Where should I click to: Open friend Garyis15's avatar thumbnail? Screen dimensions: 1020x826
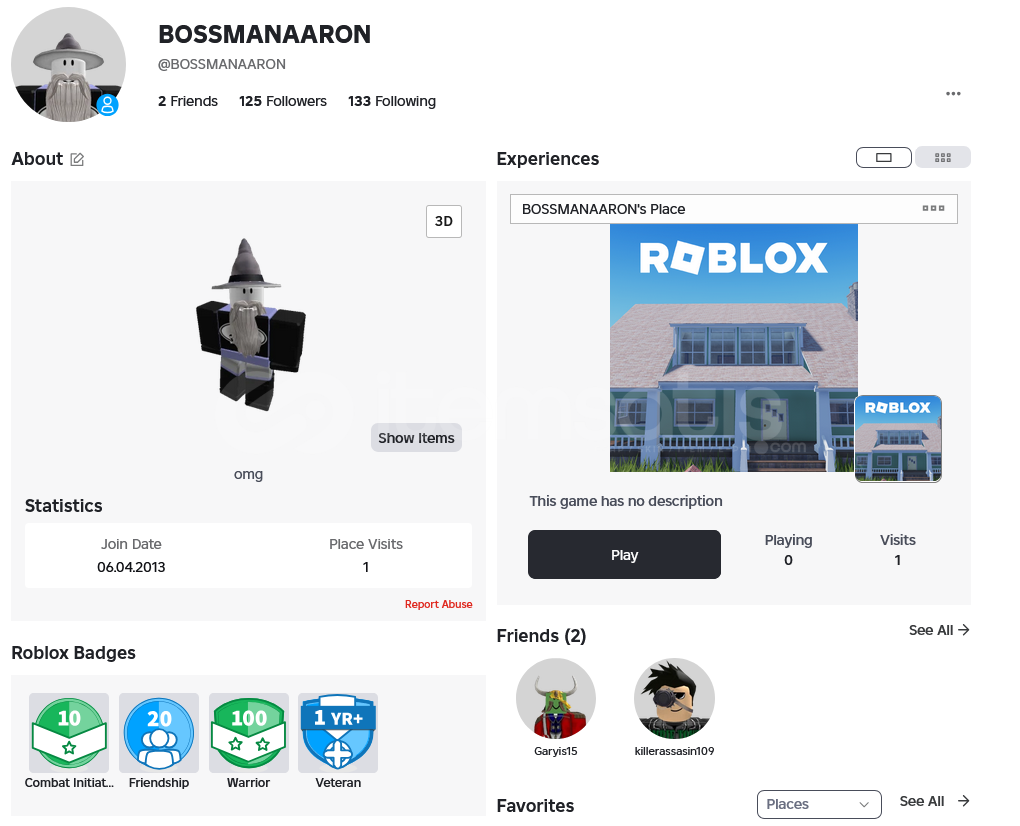pos(556,699)
